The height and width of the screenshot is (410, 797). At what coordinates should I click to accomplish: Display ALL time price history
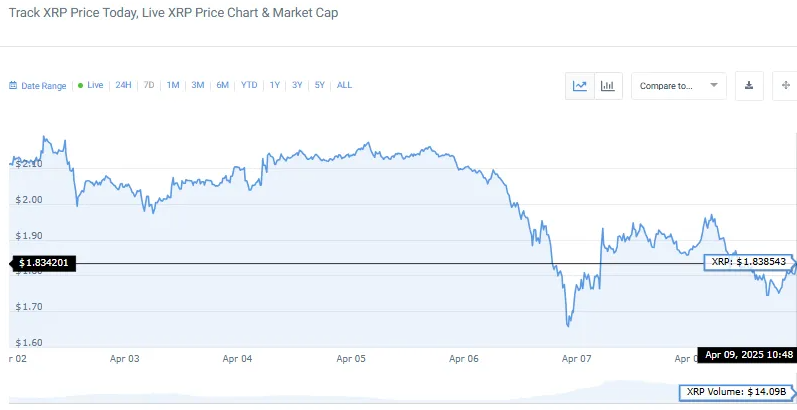coord(344,86)
